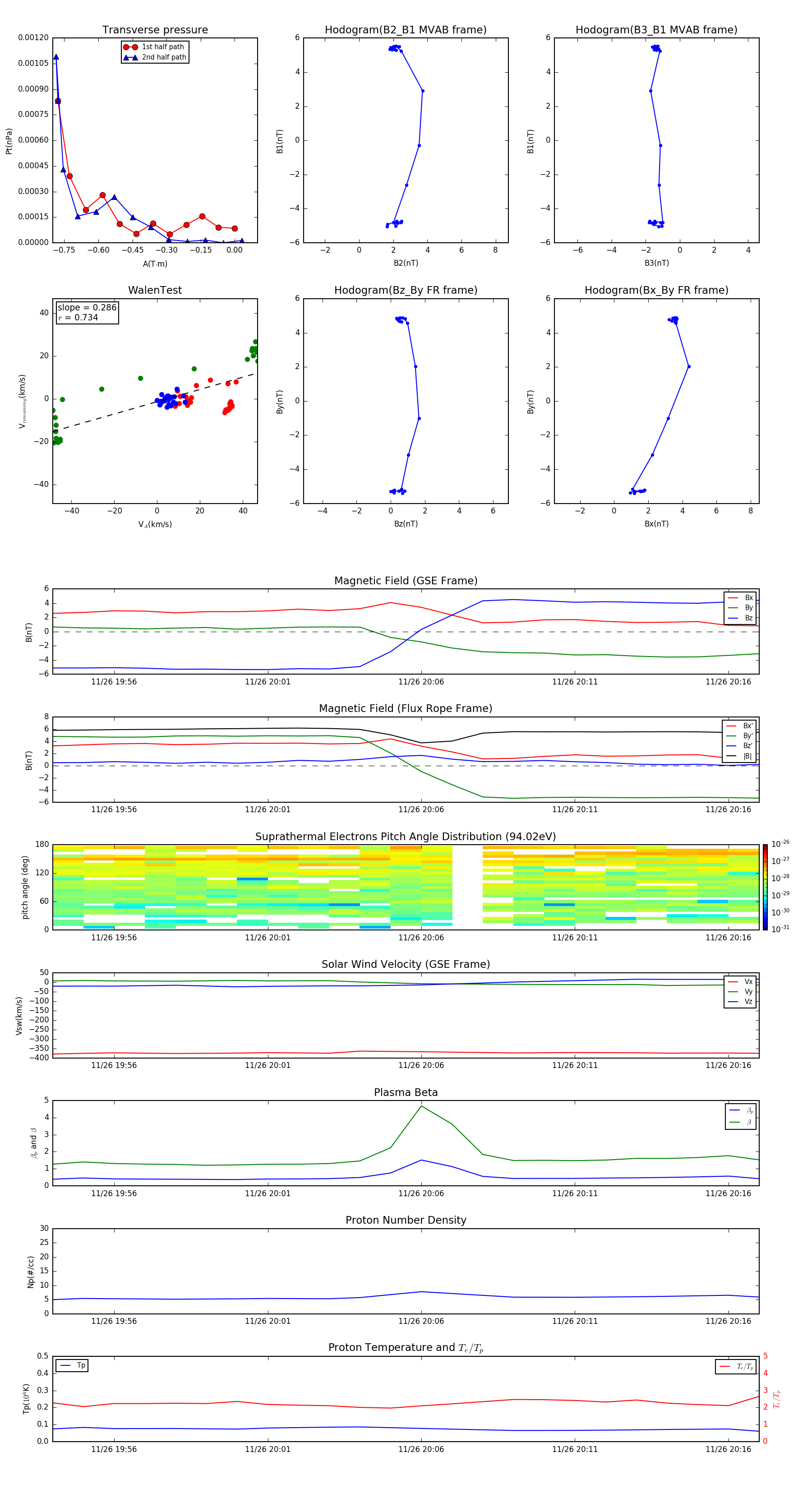Click the "Bz'" legend entry in Flux Rope plot
Viewport: 812px width, 1489px height.
tap(739, 746)
